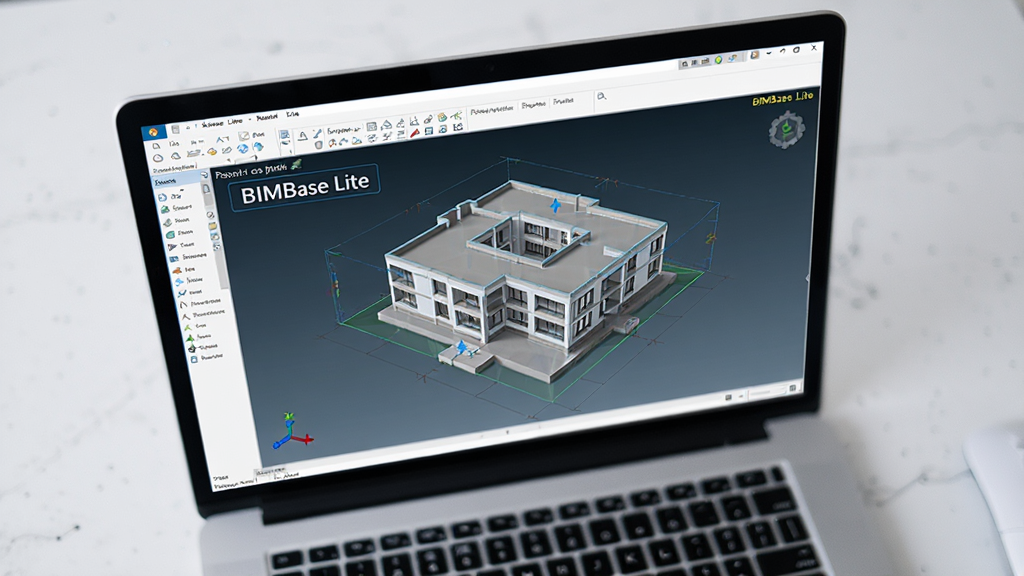Click the side panel vertical scrollbar
Viewport: 1024px width, 576px height.
click(223, 268)
